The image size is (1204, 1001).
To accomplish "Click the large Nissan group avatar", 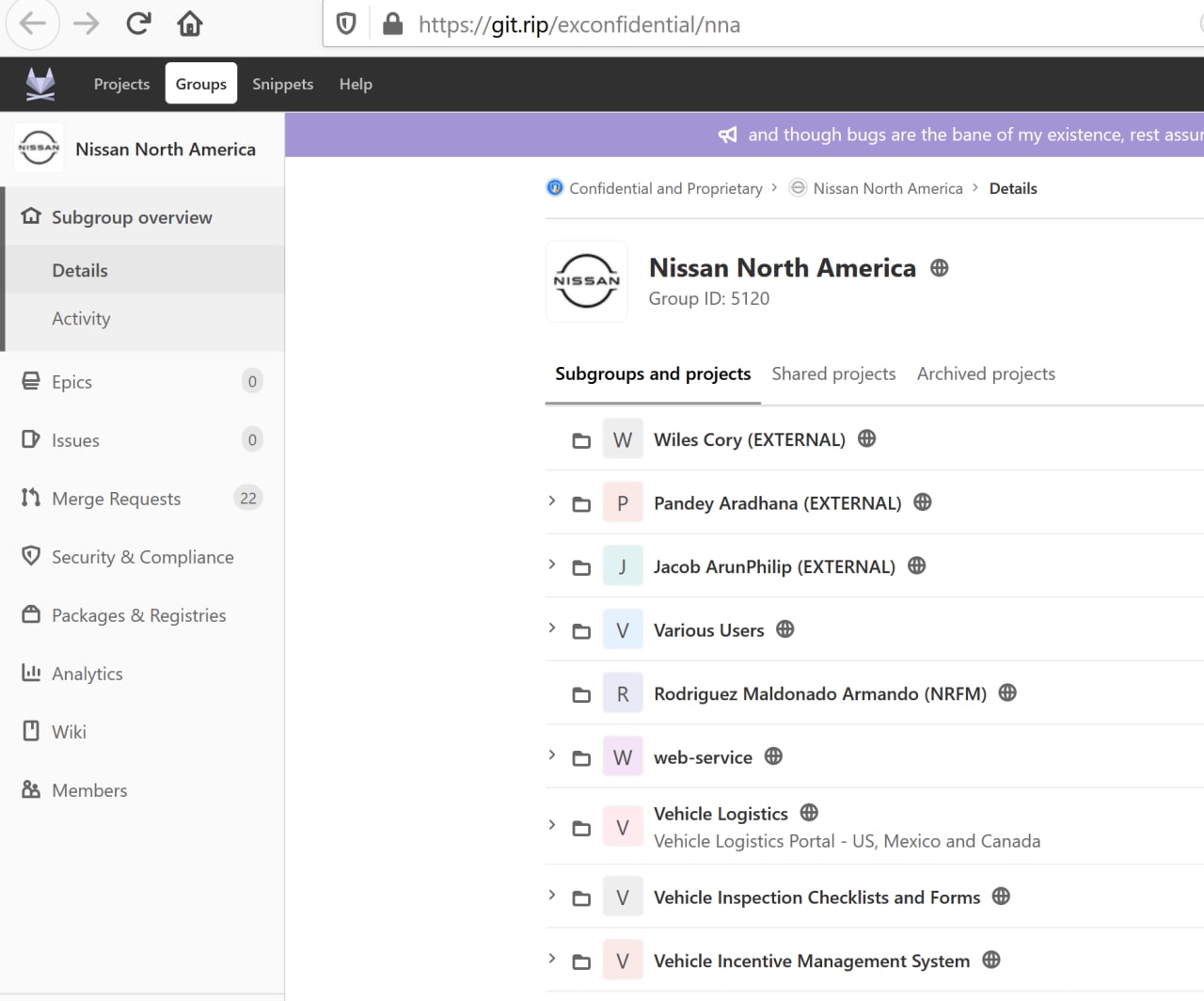I will click(587, 281).
